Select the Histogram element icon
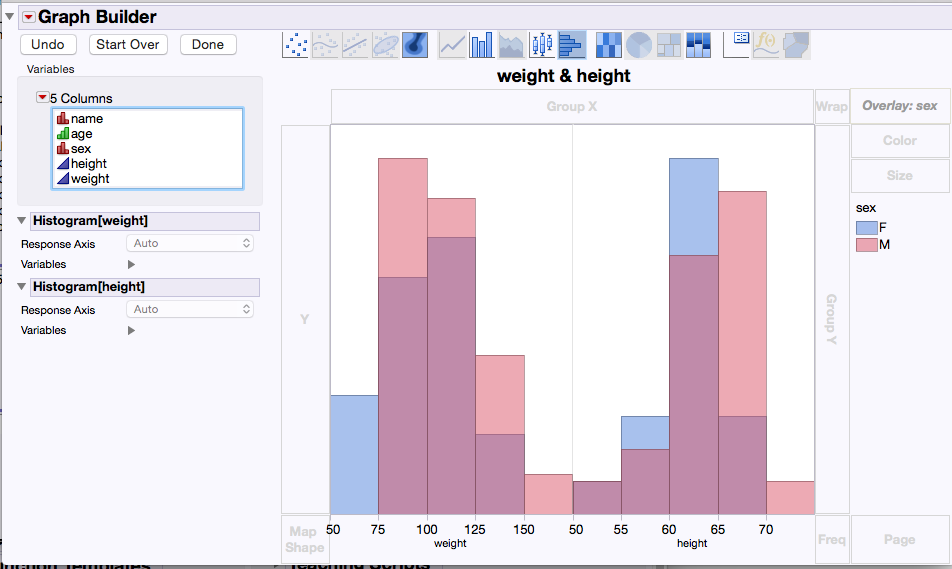This screenshot has height=569, width=952. coord(571,45)
